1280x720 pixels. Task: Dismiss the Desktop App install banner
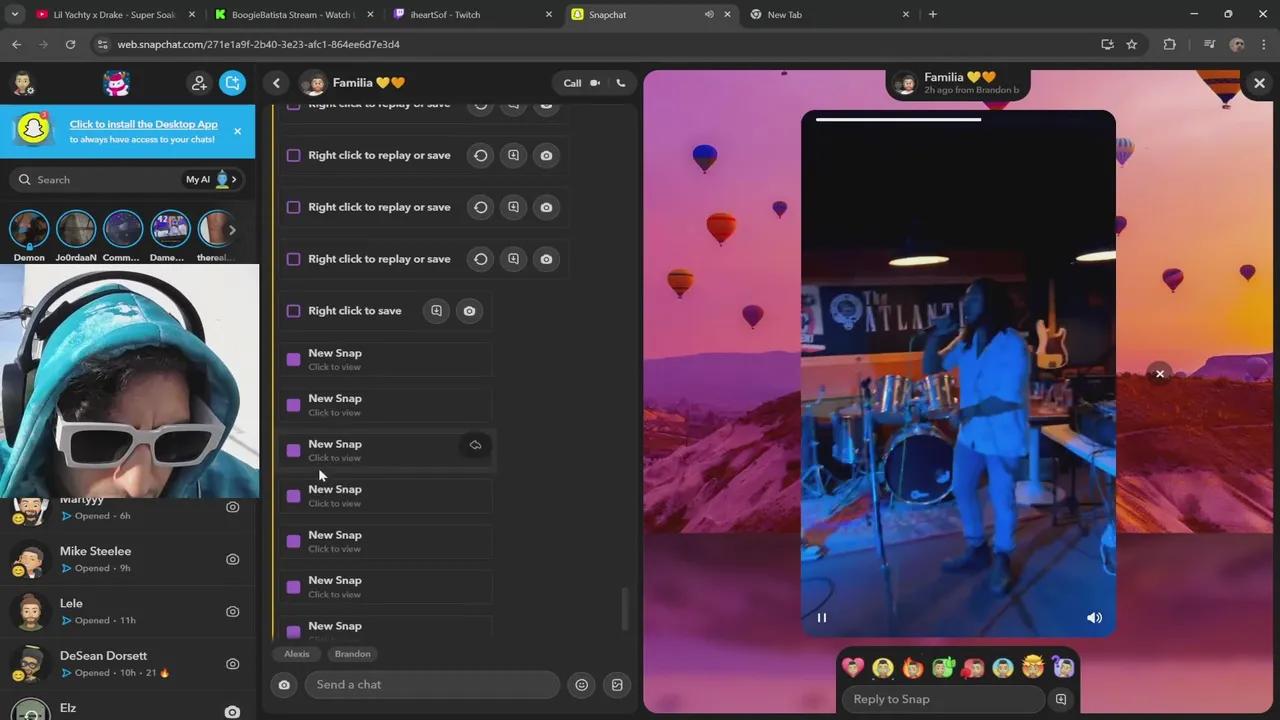(237, 131)
